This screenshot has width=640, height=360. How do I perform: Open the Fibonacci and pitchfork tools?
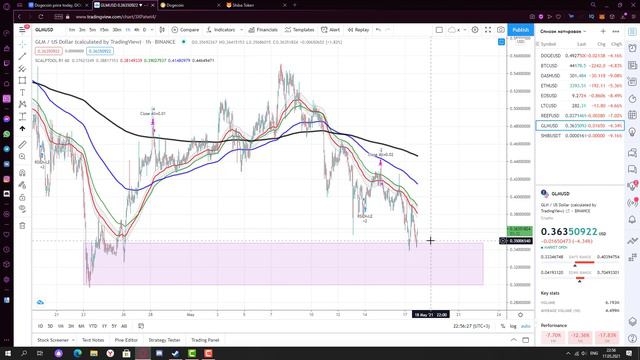click(x=22, y=69)
